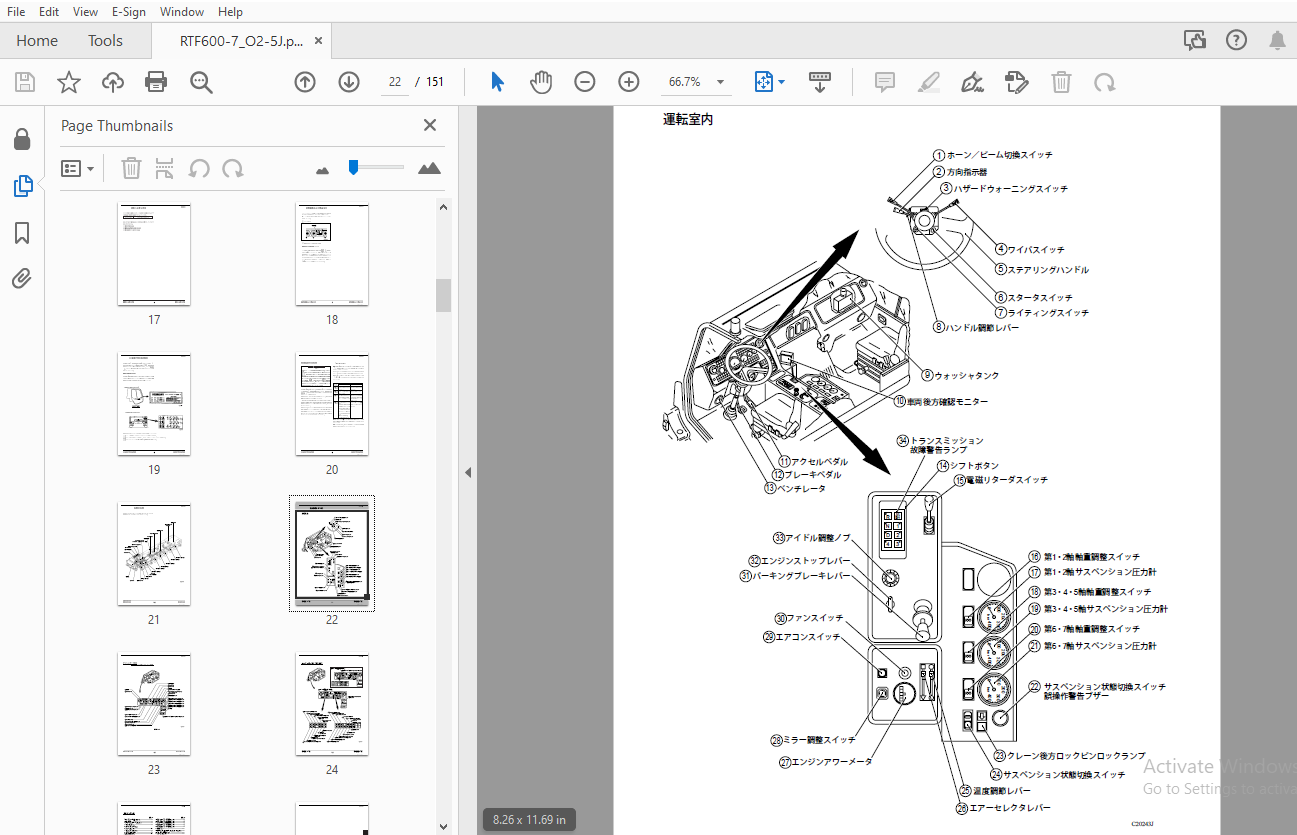Open the Attachments paperclip panel

[x=22, y=279]
